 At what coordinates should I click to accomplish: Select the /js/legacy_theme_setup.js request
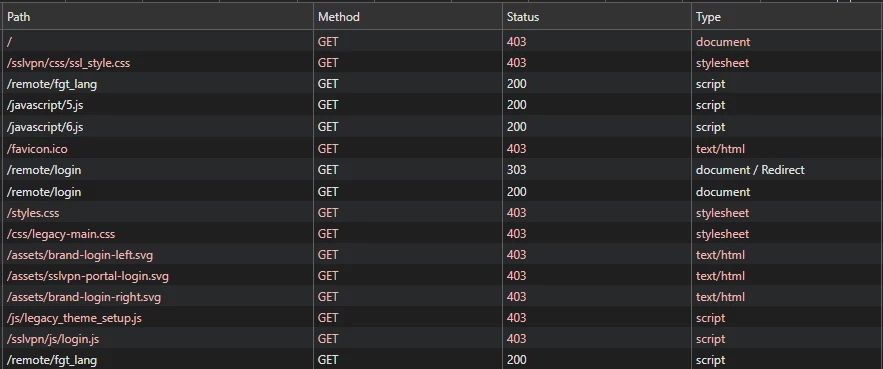[442, 318]
